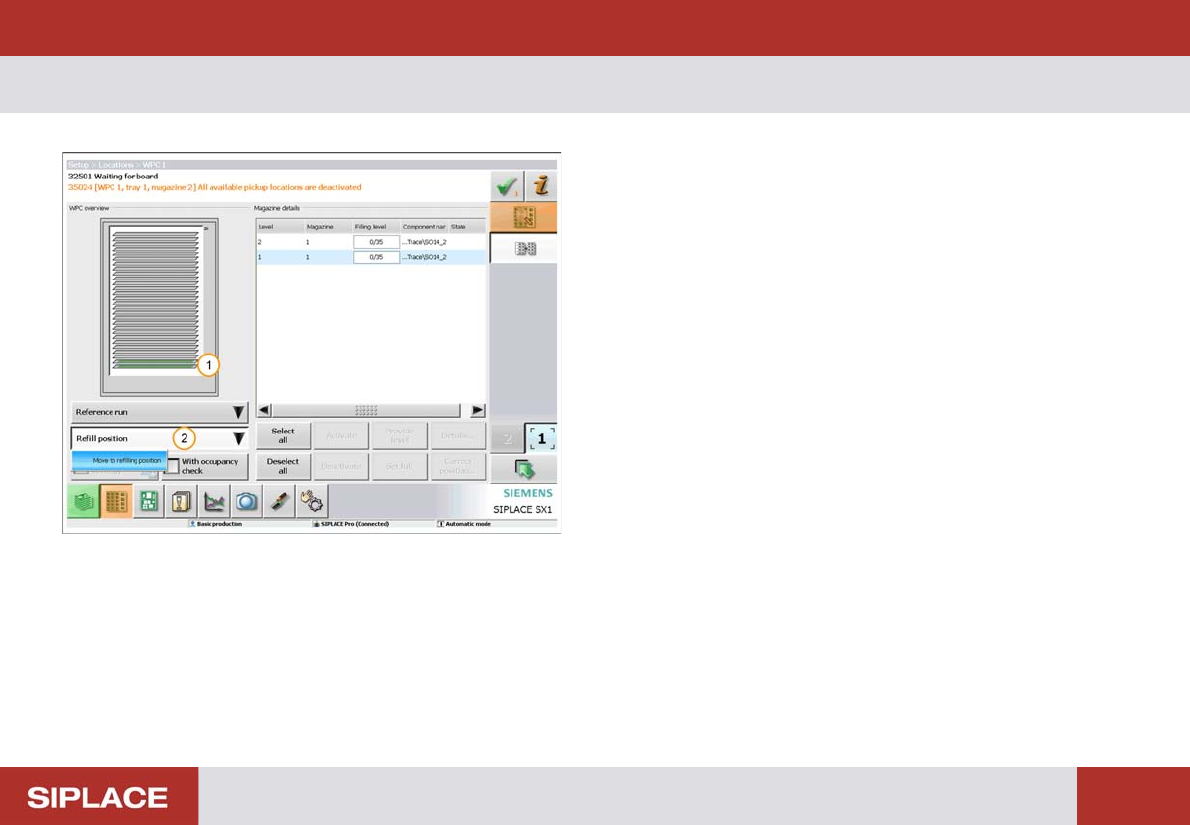
Task: Click the 'Magazine' column header
Action: coord(328,226)
